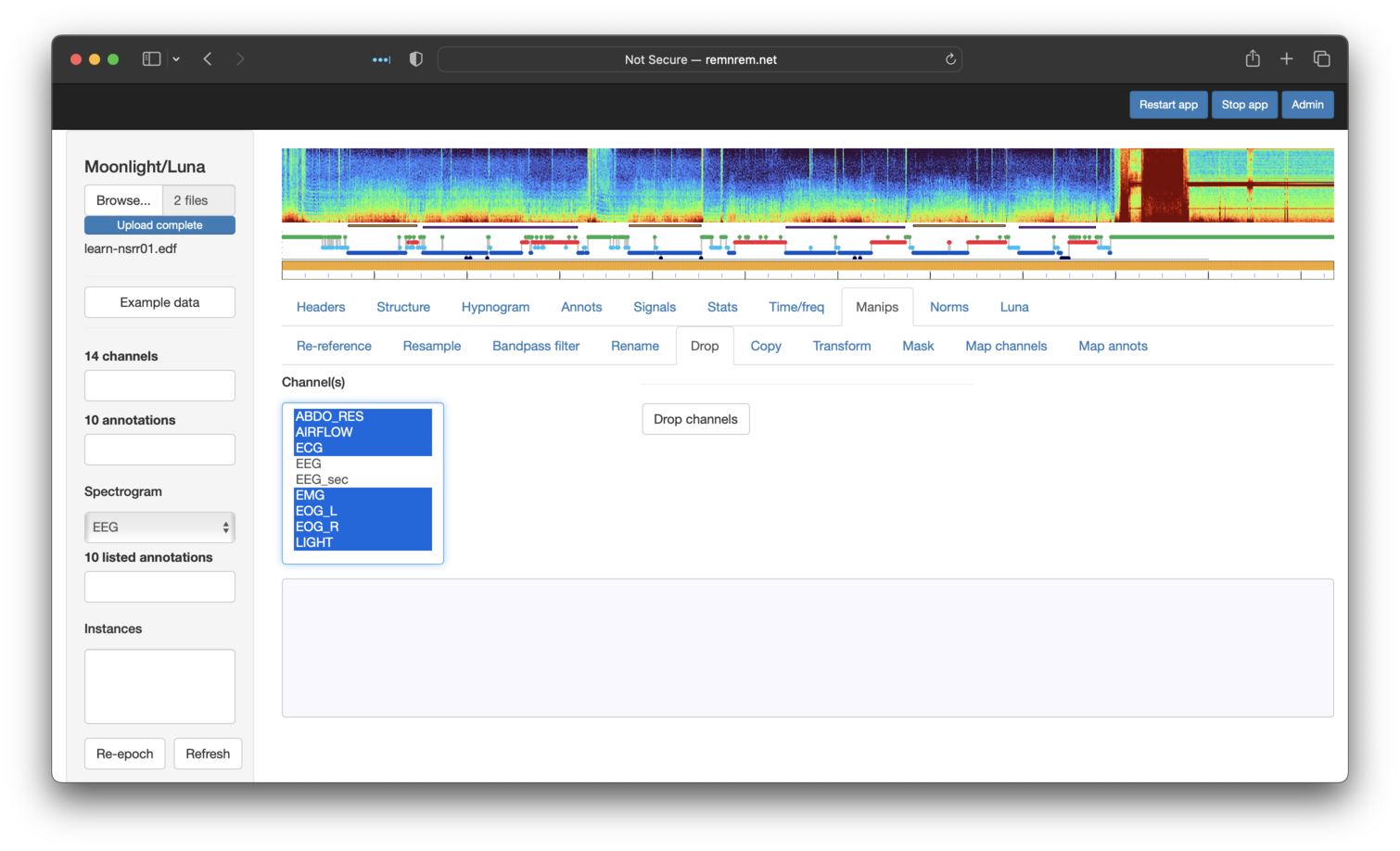The height and width of the screenshot is (851, 1400).
Task: Click Browse to upload files
Action: coord(123,200)
